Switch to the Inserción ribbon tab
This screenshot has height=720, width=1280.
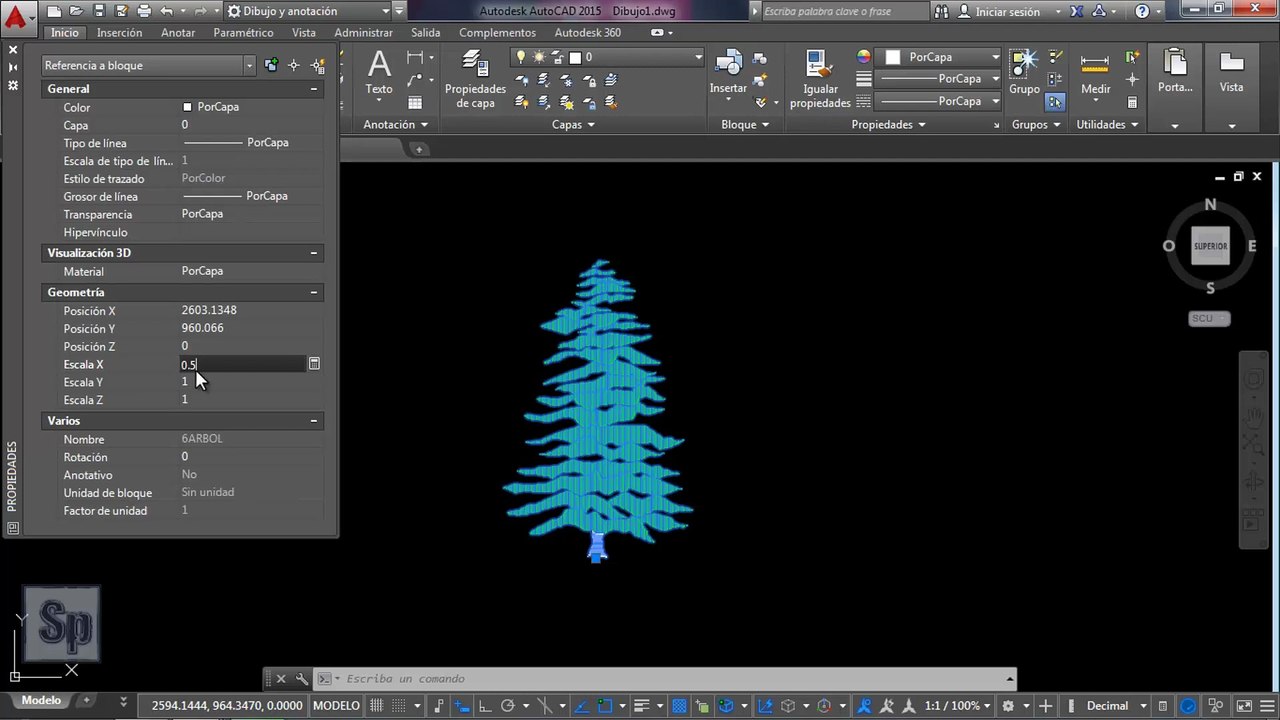pos(119,32)
